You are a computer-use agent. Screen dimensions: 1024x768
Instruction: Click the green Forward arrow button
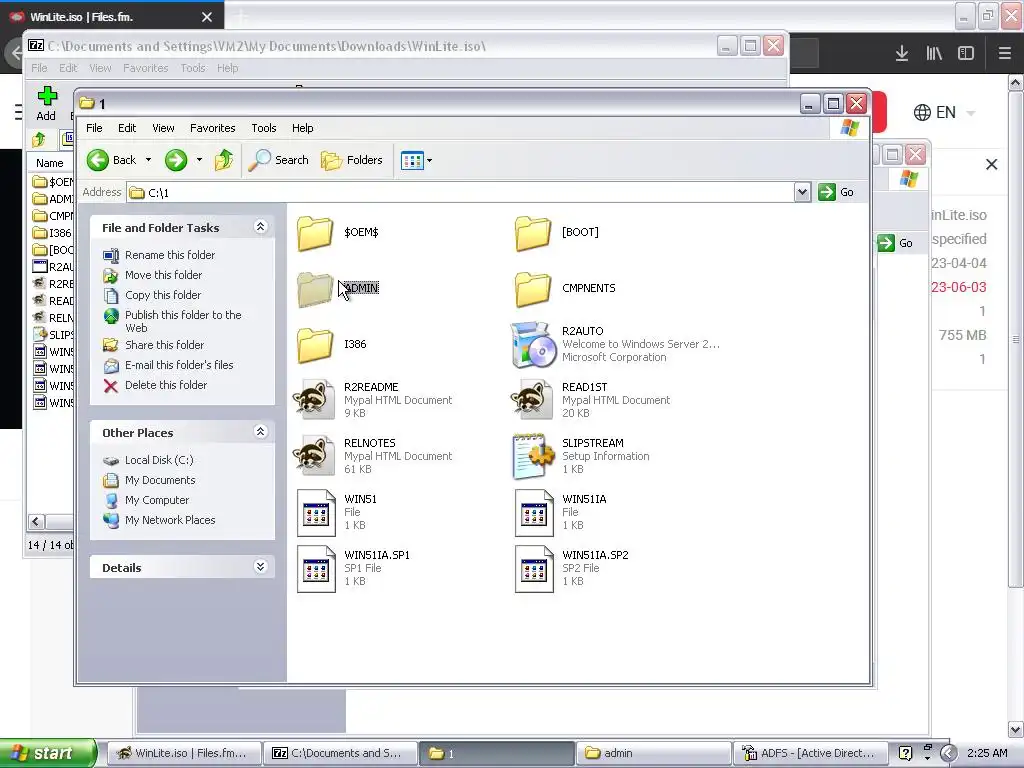click(x=176, y=160)
